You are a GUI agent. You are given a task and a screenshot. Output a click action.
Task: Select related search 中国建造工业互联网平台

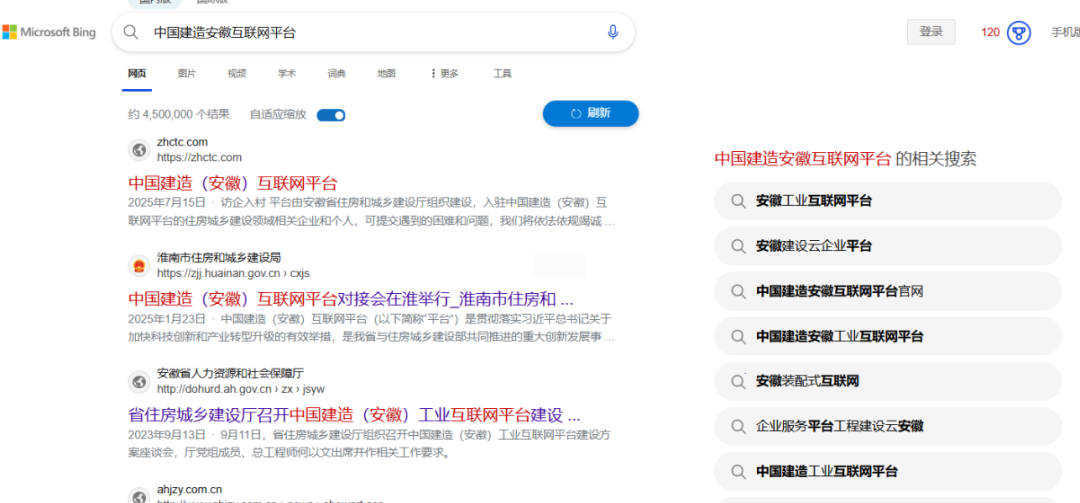888,471
